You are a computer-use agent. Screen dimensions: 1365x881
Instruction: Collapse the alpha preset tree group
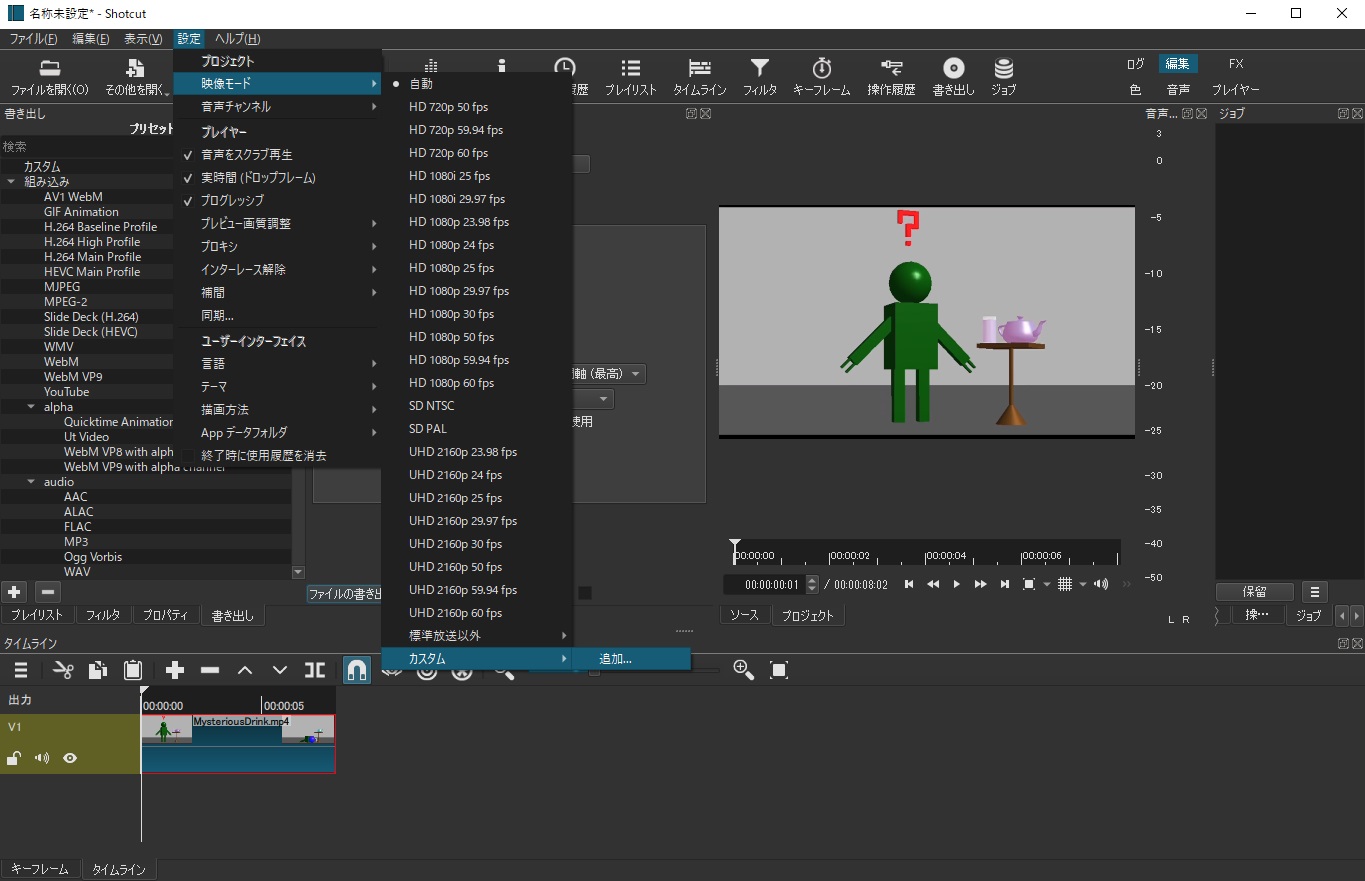pos(31,407)
